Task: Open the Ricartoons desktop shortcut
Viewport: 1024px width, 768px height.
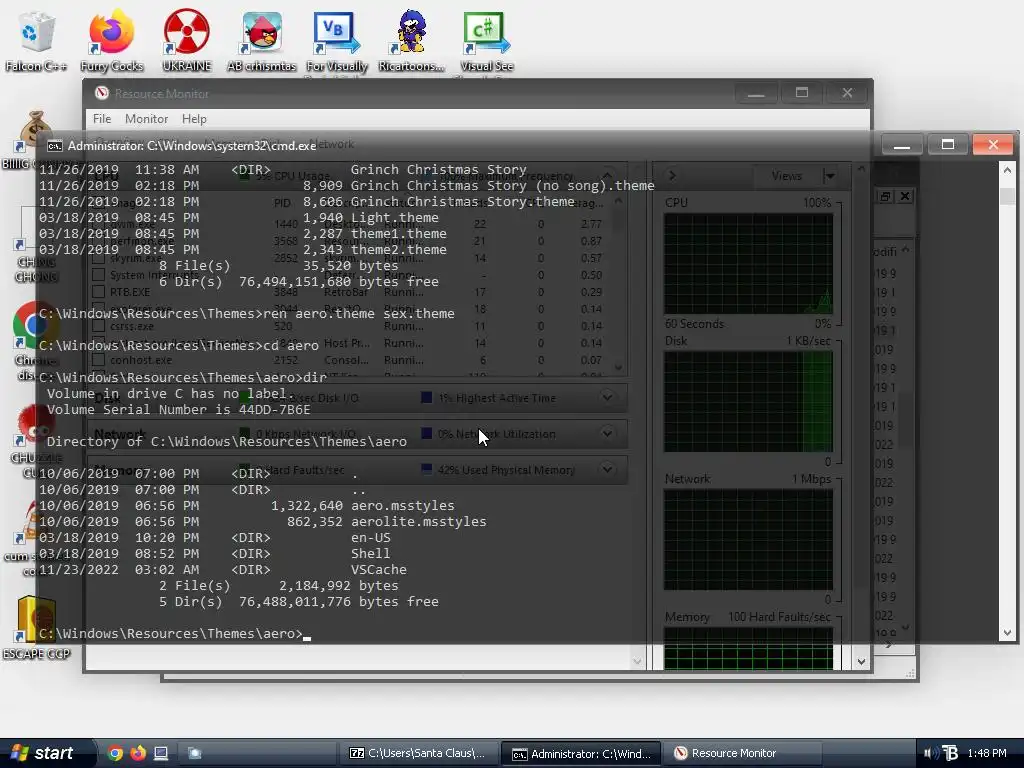Action: pos(411,39)
